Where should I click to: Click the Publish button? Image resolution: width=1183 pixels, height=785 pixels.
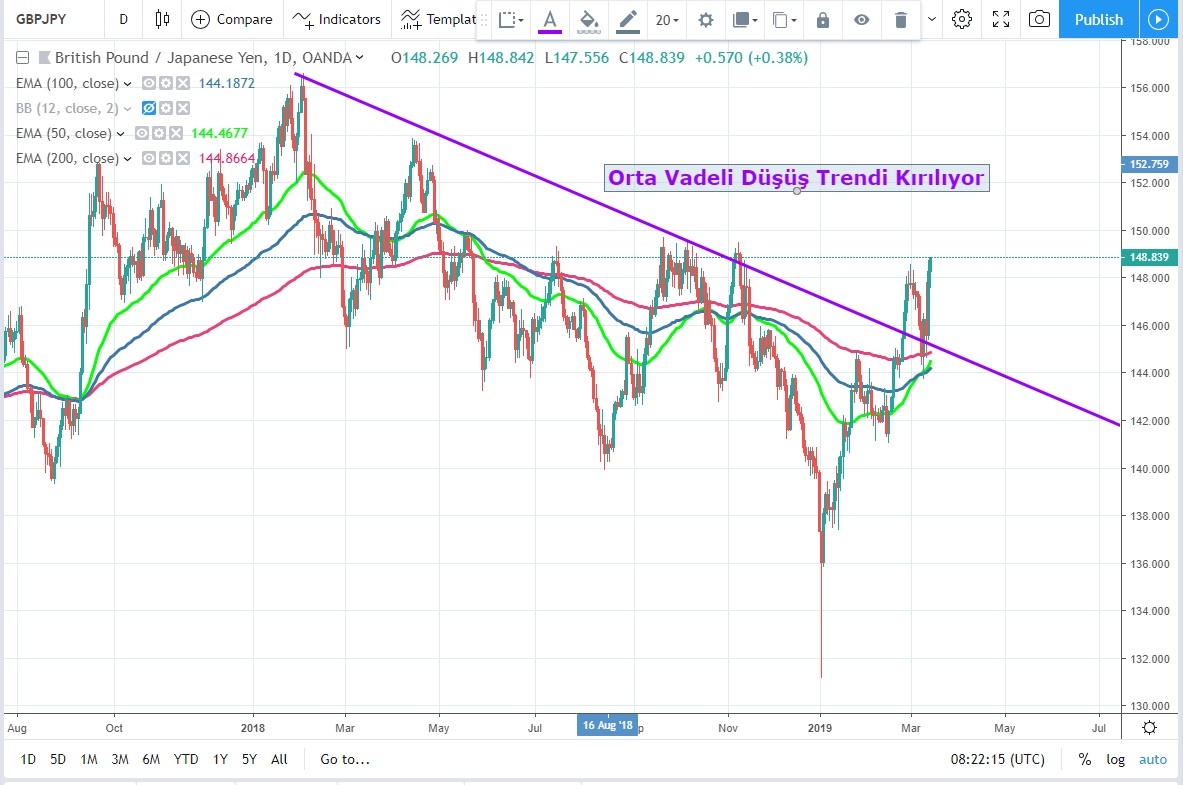pyautogui.click(x=1098, y=19)
